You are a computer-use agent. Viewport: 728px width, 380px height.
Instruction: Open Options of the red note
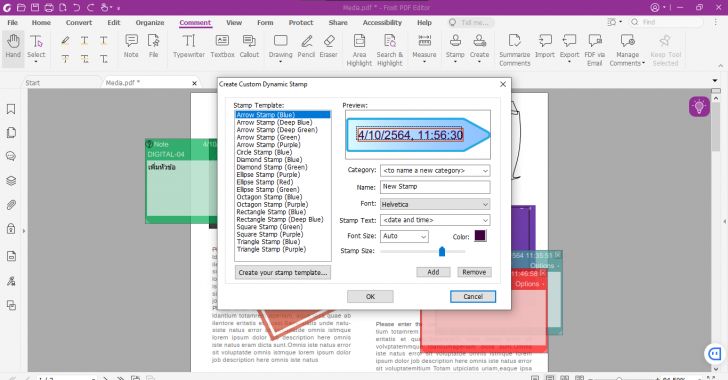[530, 284]
